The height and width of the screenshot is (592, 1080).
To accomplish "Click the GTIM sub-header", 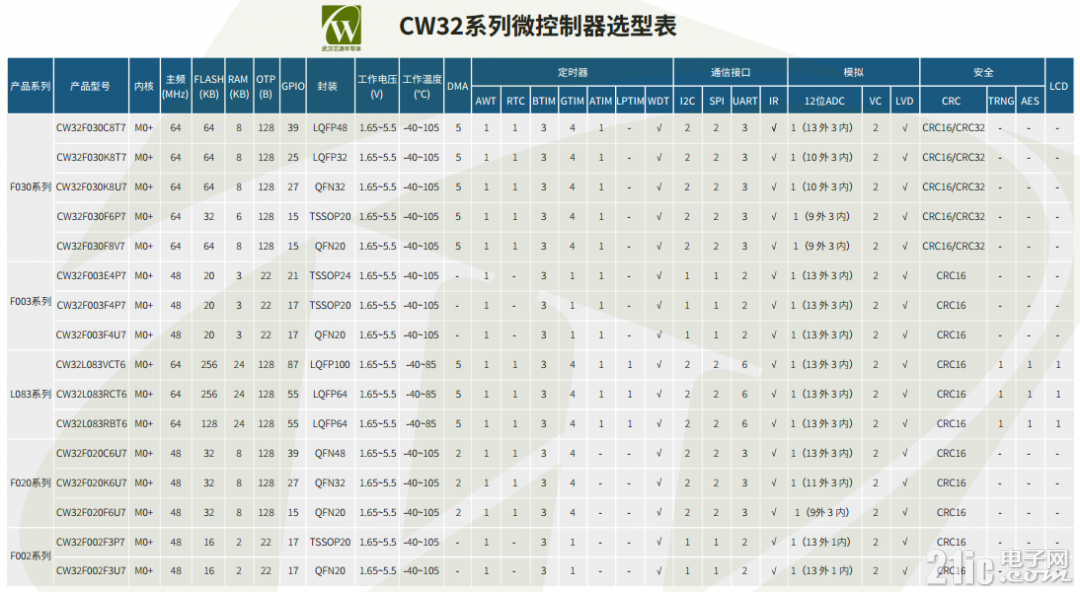I will pos(572,101).
